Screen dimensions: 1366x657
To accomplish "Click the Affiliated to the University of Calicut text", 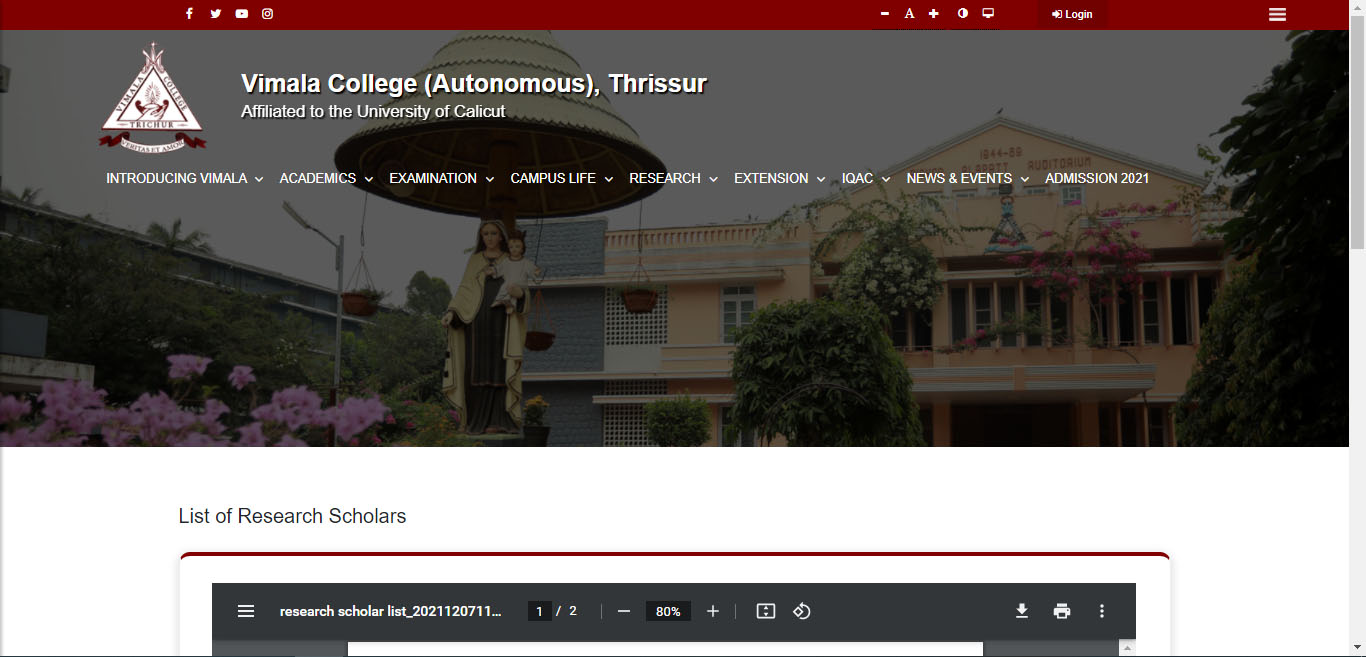I will pyautogui.click(x=373, y=111).
